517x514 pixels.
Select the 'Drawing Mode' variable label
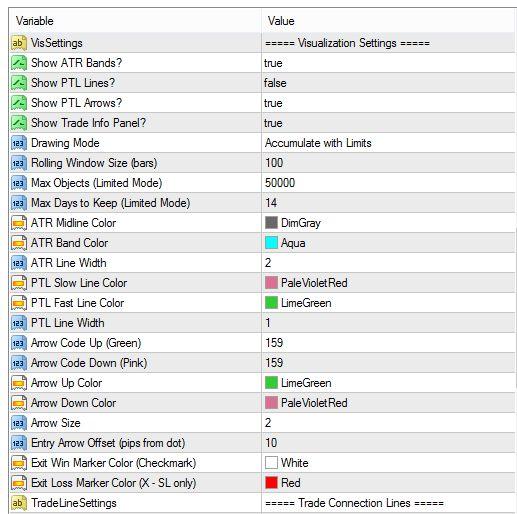pyautogui.click(x=65, y=143)
